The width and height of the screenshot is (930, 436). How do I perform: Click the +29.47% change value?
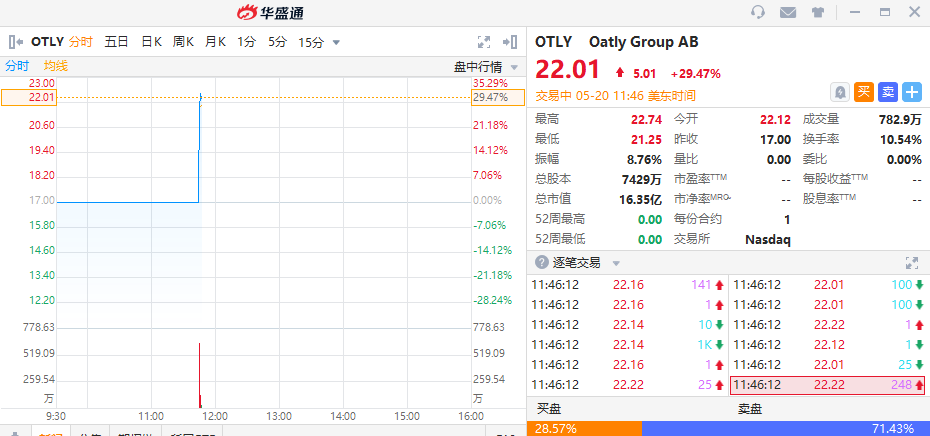coord(696,74)
